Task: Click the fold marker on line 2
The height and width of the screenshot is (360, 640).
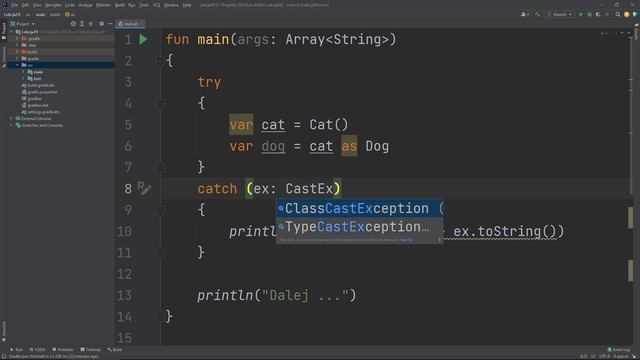Action: pos(160,61)
